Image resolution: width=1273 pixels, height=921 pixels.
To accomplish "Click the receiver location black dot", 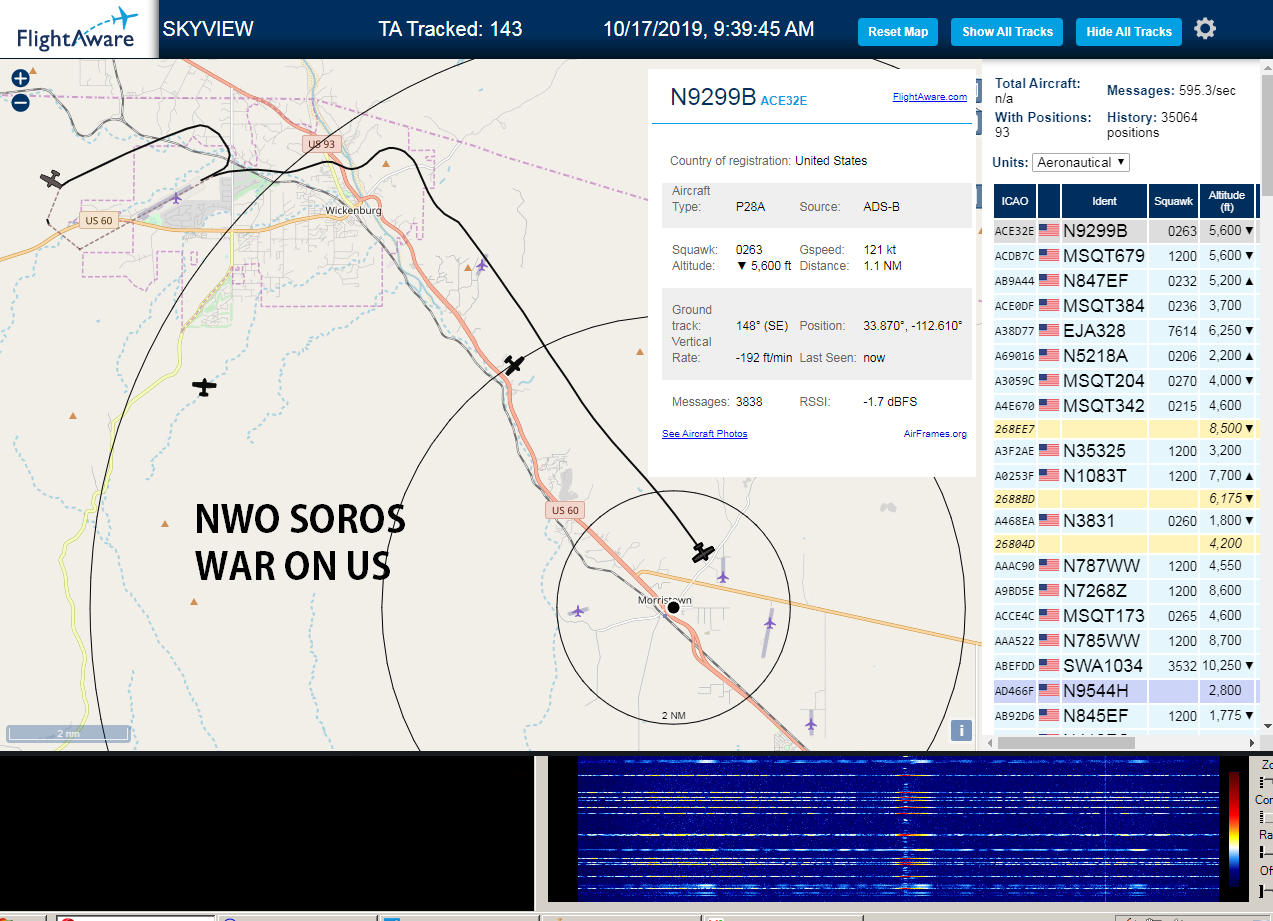I will (x=673, y=607).
